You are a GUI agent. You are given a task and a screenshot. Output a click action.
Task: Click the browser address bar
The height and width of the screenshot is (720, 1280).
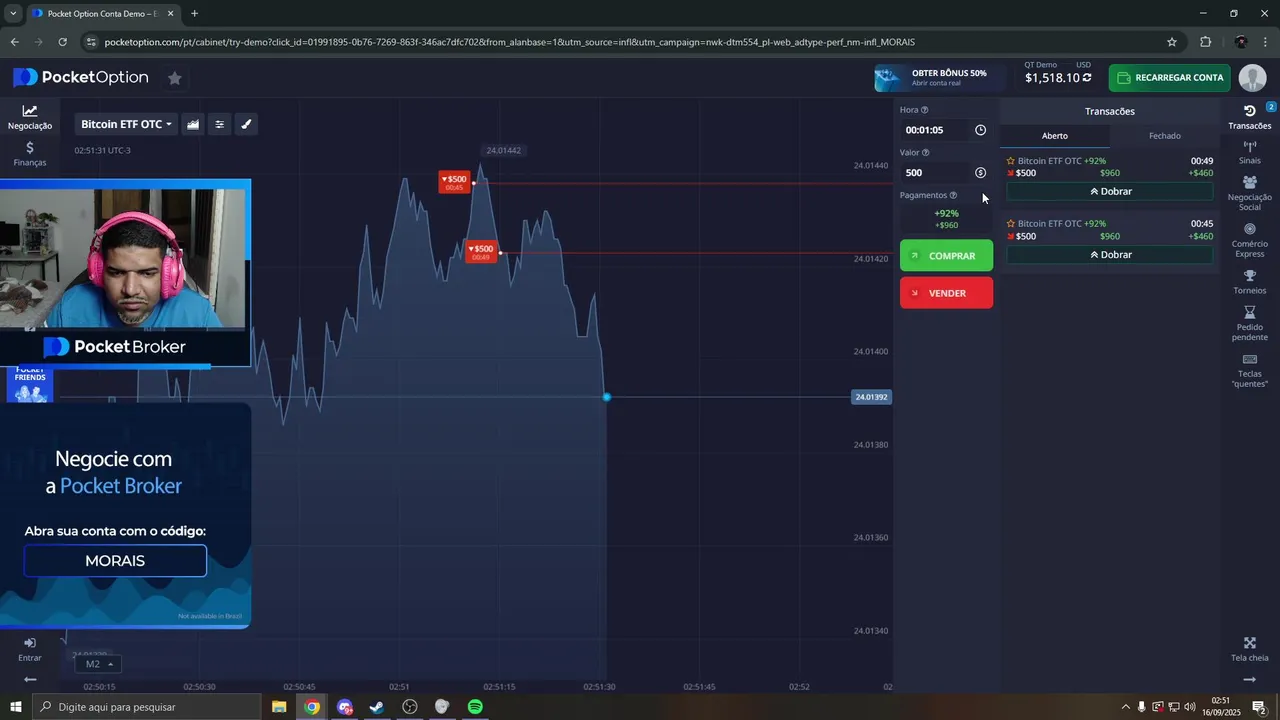pos(620,42)
